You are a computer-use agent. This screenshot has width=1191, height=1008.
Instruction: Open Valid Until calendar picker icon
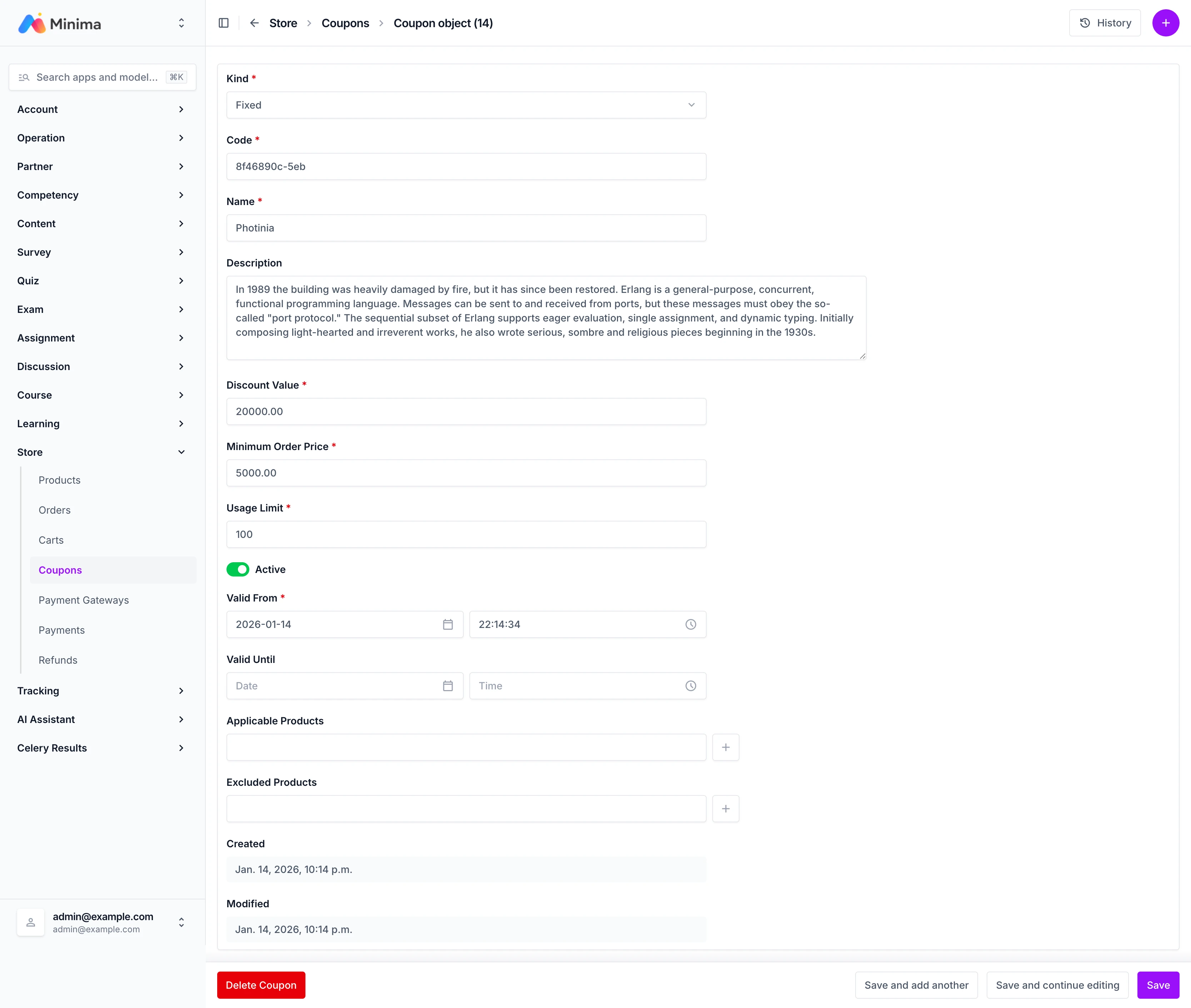(x=448, y=686)
